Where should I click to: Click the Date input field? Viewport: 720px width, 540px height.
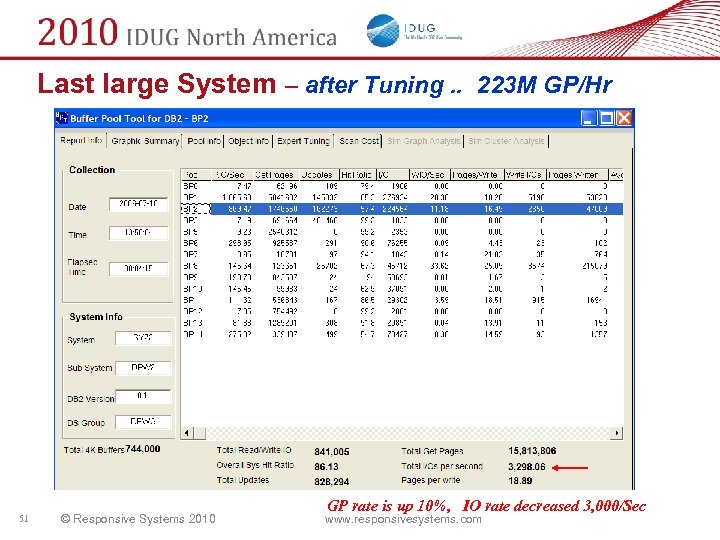[x=139, y=204]
